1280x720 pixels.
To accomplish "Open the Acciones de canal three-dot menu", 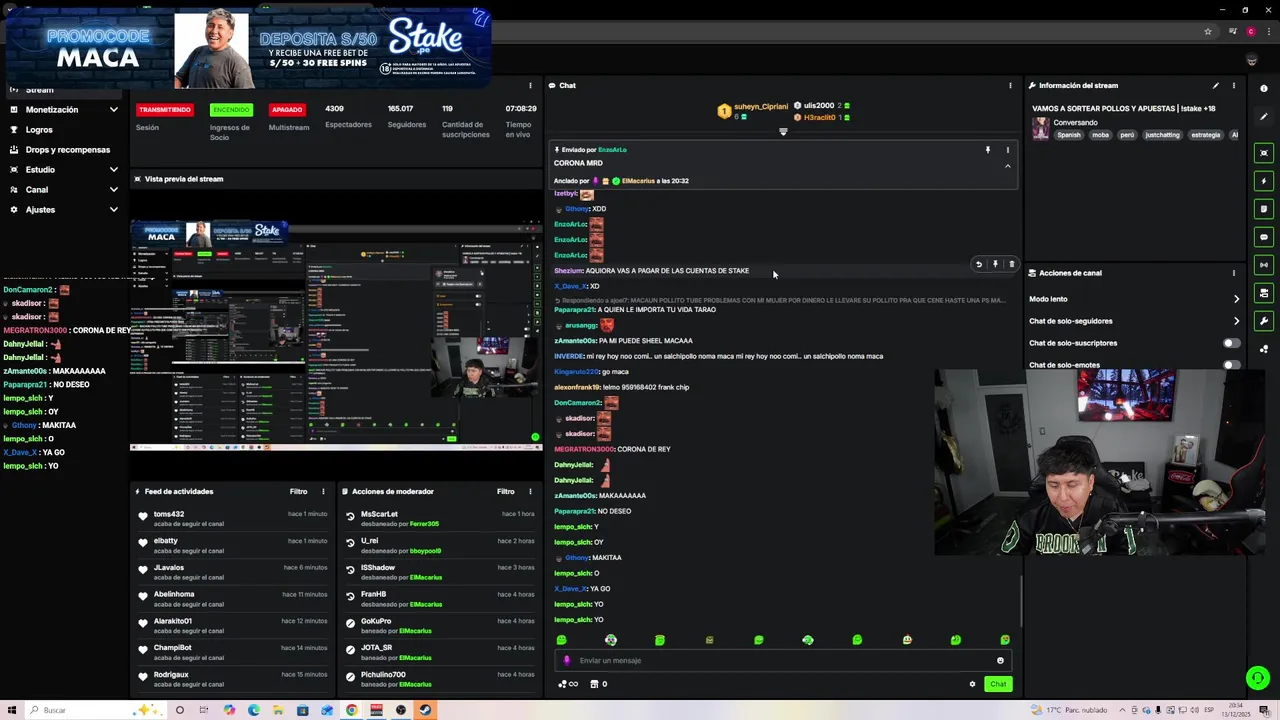I will pyautogui.click(x=1233, y=273).
